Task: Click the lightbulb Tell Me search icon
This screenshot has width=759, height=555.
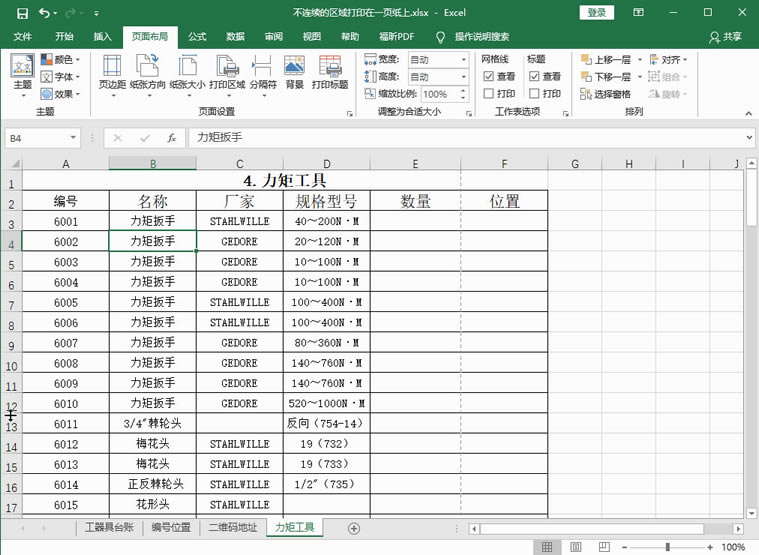Action: click(440, 37)
